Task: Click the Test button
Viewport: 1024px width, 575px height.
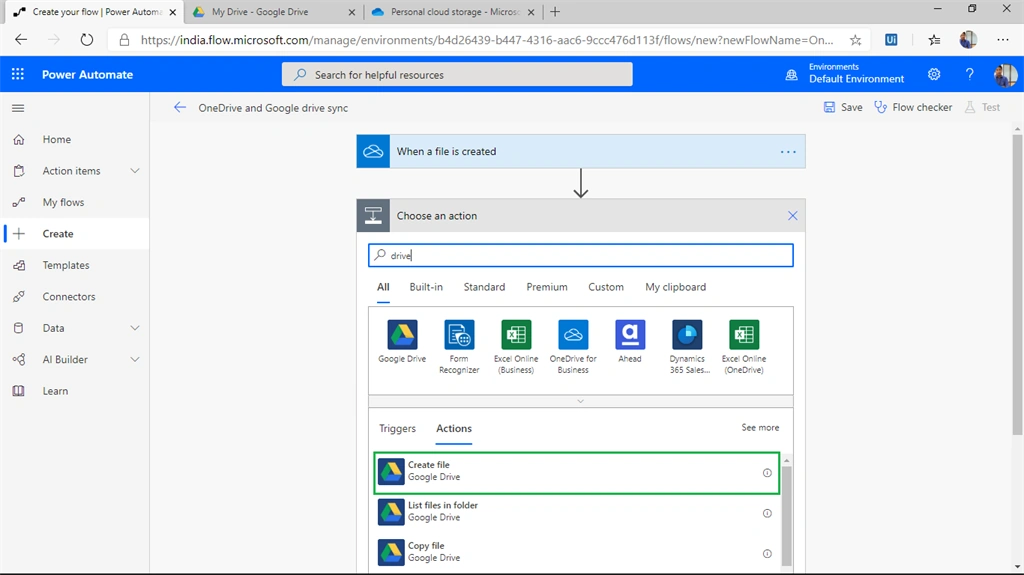Action: coord(983,107)
